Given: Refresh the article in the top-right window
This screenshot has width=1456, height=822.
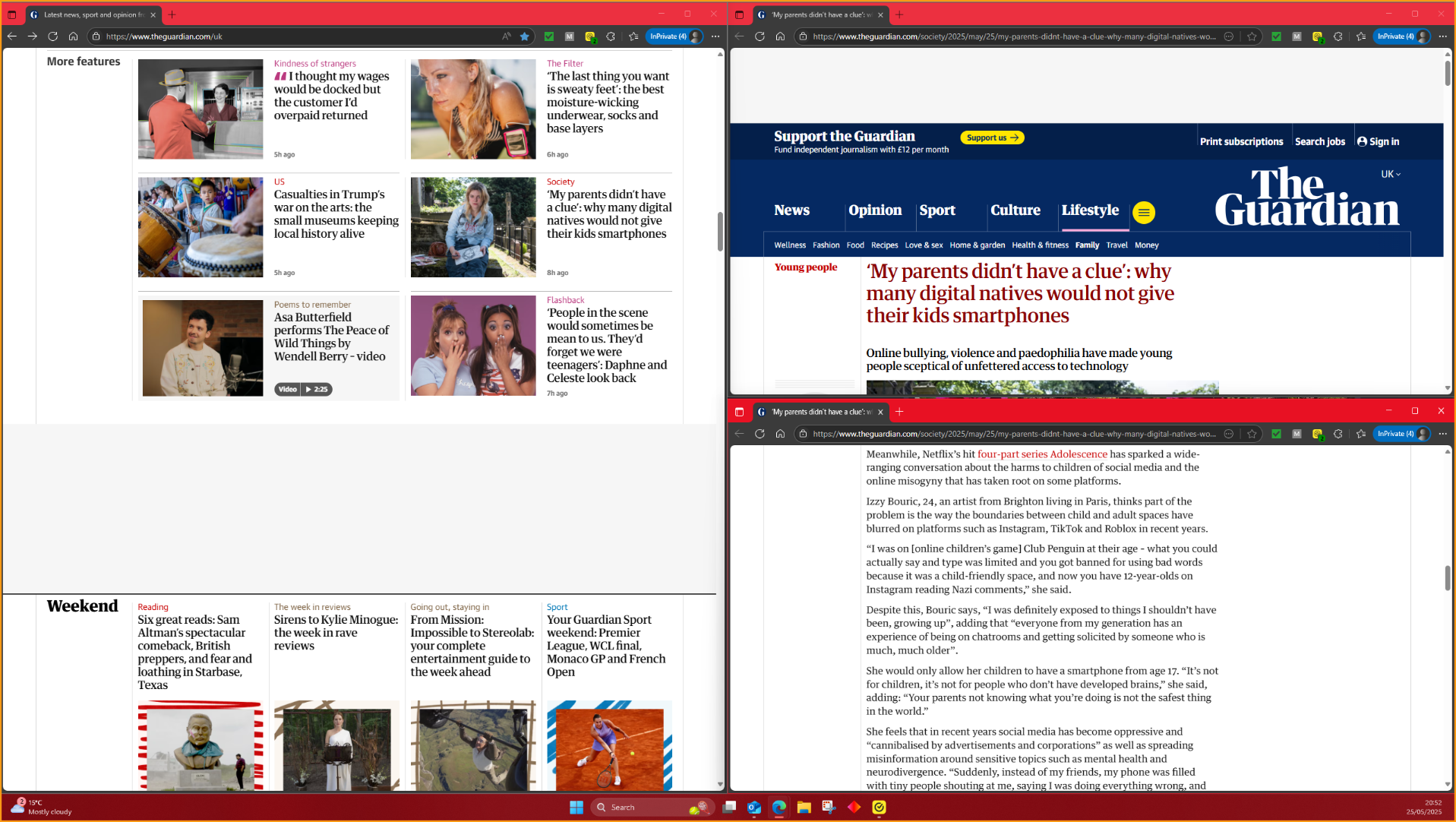Looking at the screenshot, I should tap(760, 36).
